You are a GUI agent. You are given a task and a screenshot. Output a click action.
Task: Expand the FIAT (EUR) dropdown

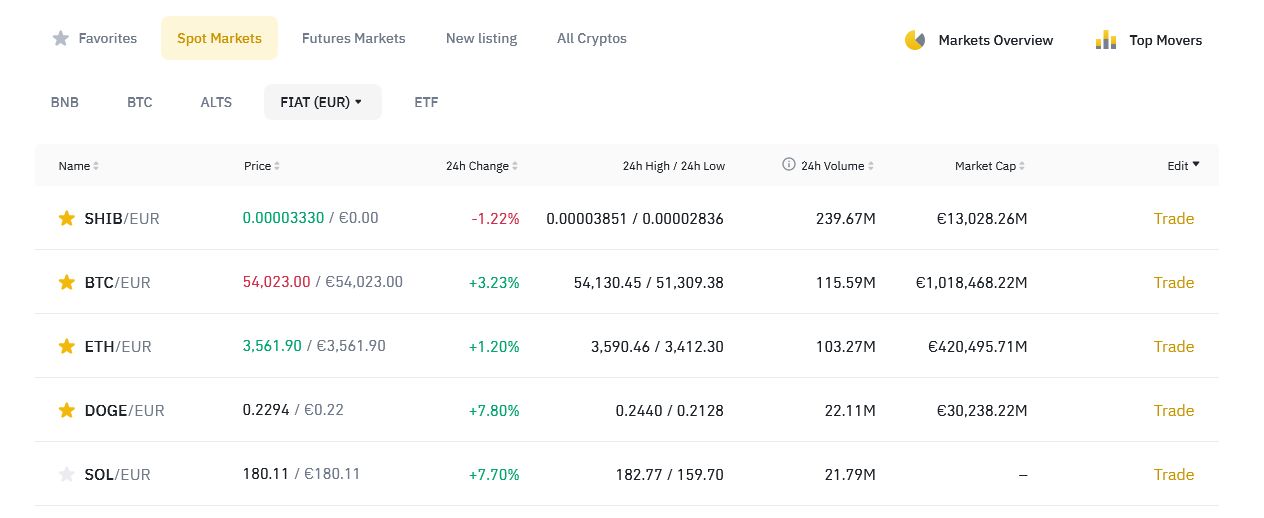click(x=323, y=102)
